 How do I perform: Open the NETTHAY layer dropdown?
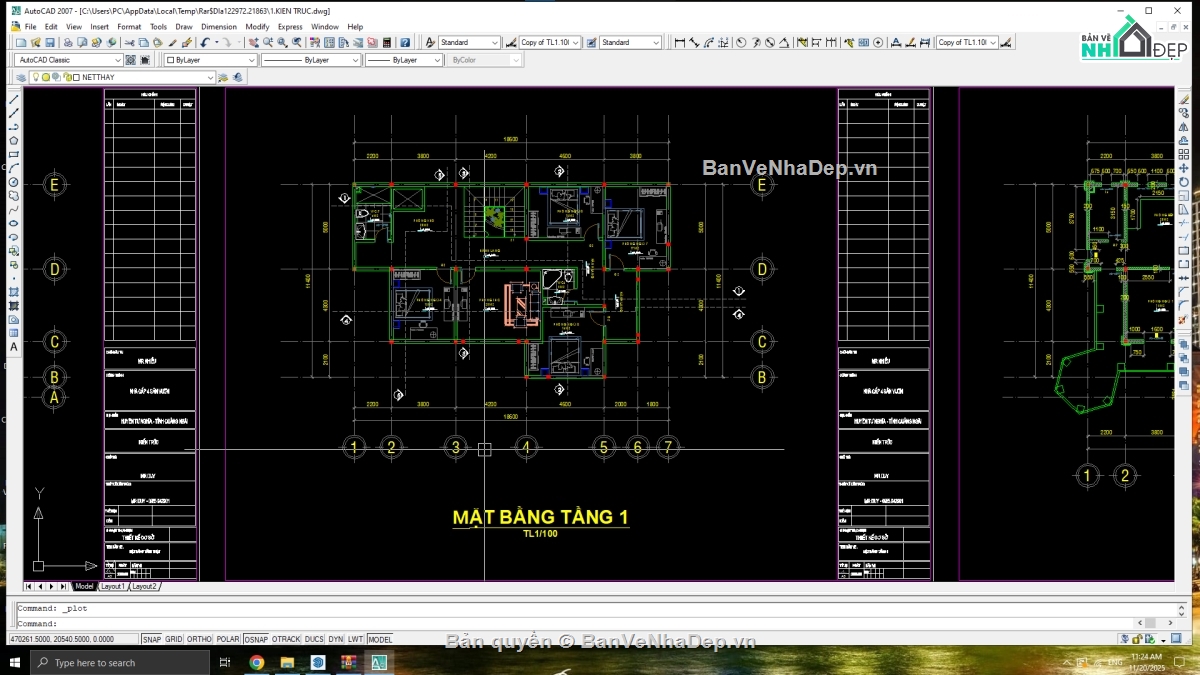pos(122,77)
